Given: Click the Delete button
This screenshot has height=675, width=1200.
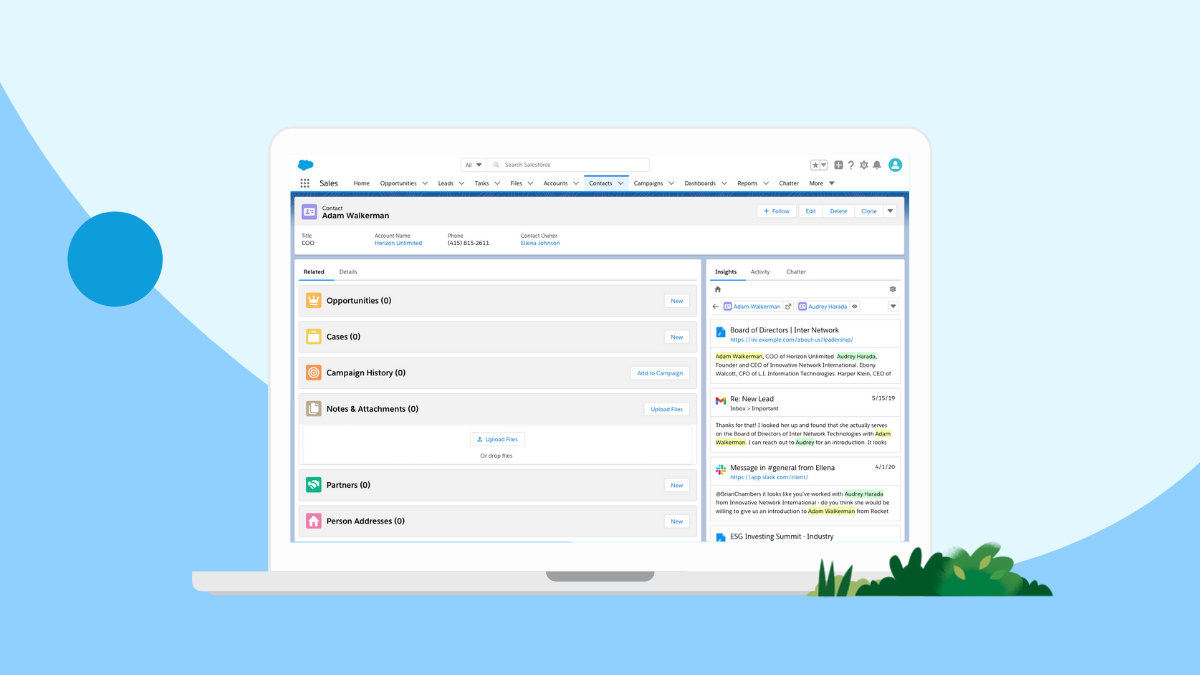Looking at the screenshot, I should pyautogui.click(x=838, y=211).
